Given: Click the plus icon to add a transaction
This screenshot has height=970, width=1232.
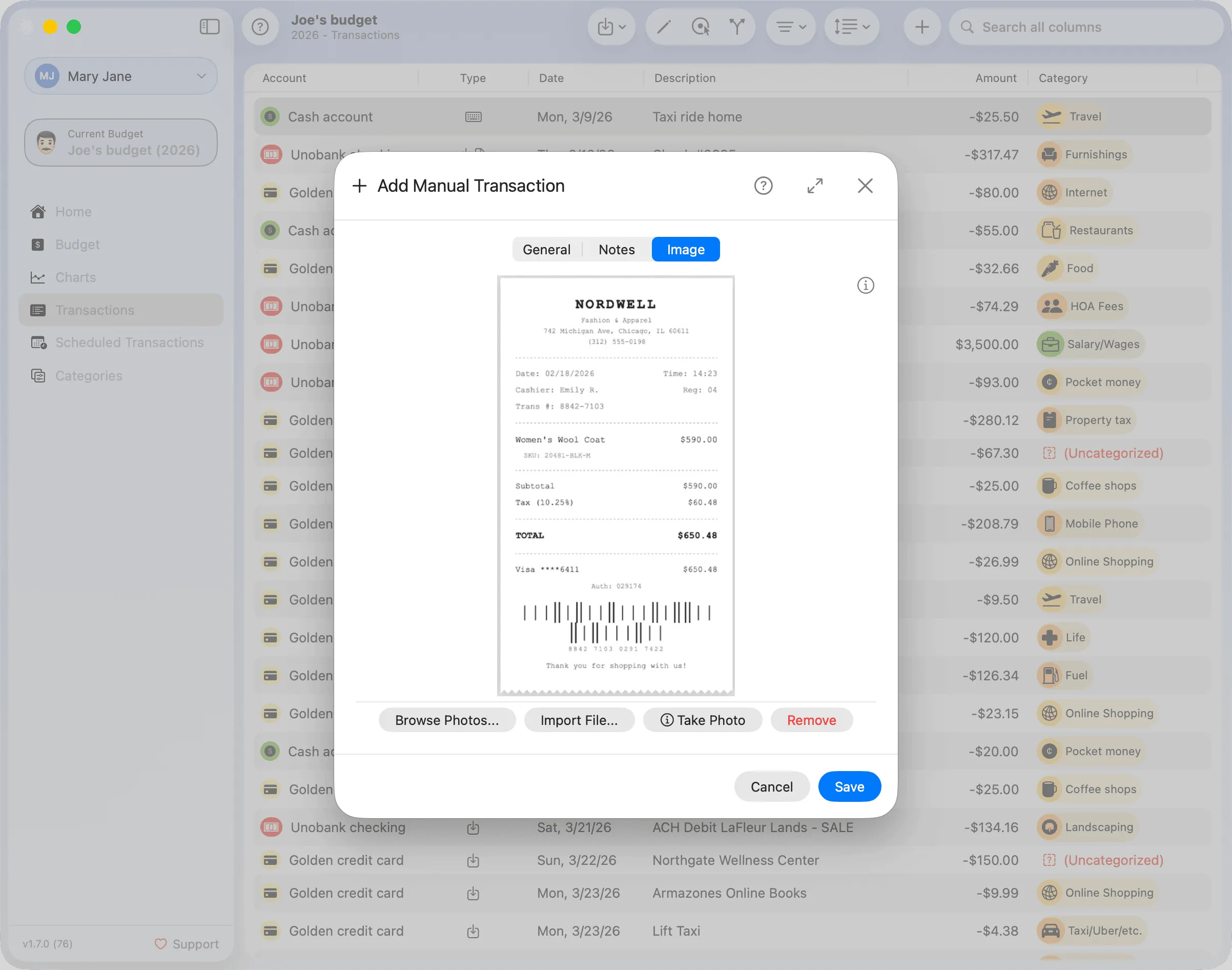Looking at the screenshot, I should [x=922, y=27].
